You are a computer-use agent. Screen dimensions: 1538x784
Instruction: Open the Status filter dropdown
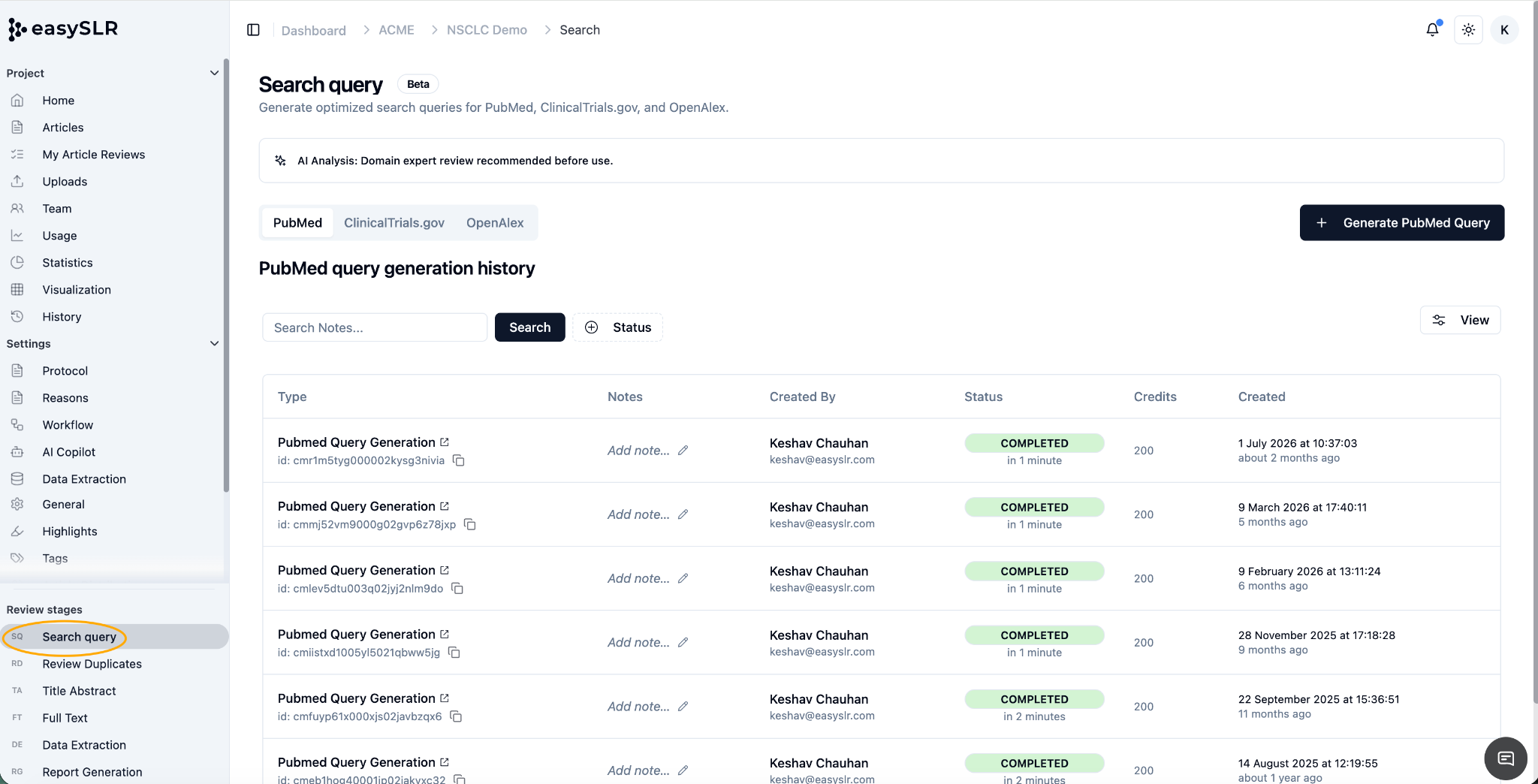pos(617,327)
